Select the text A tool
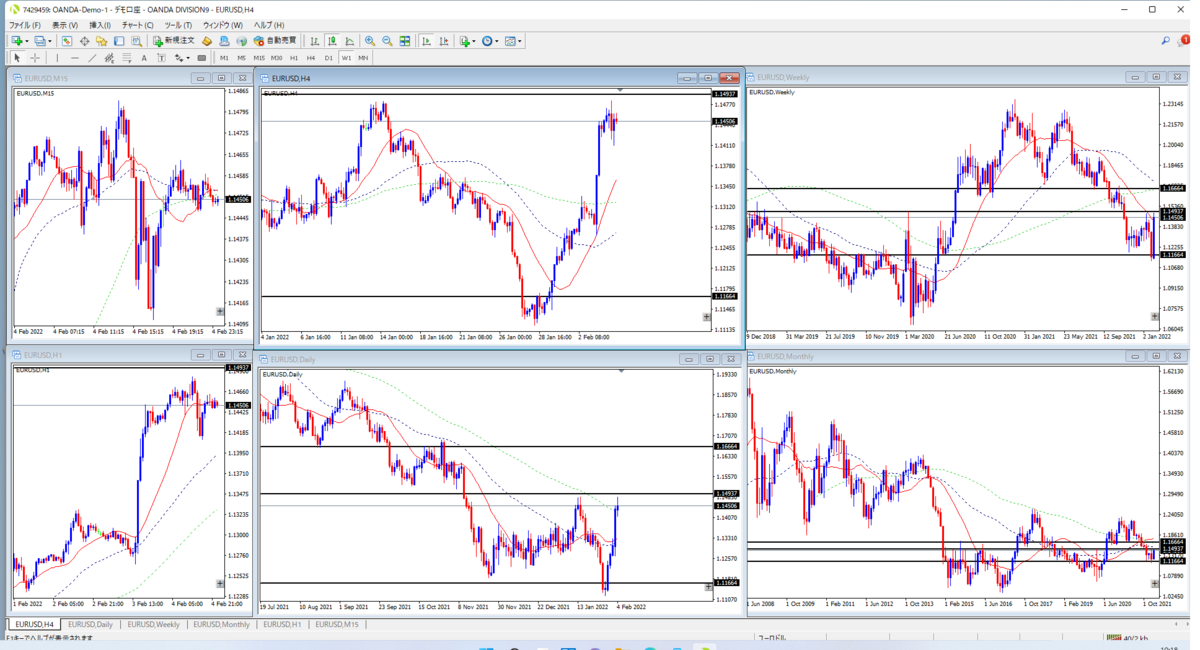Viewport: 1200px width, 650px height. point(144,58)
